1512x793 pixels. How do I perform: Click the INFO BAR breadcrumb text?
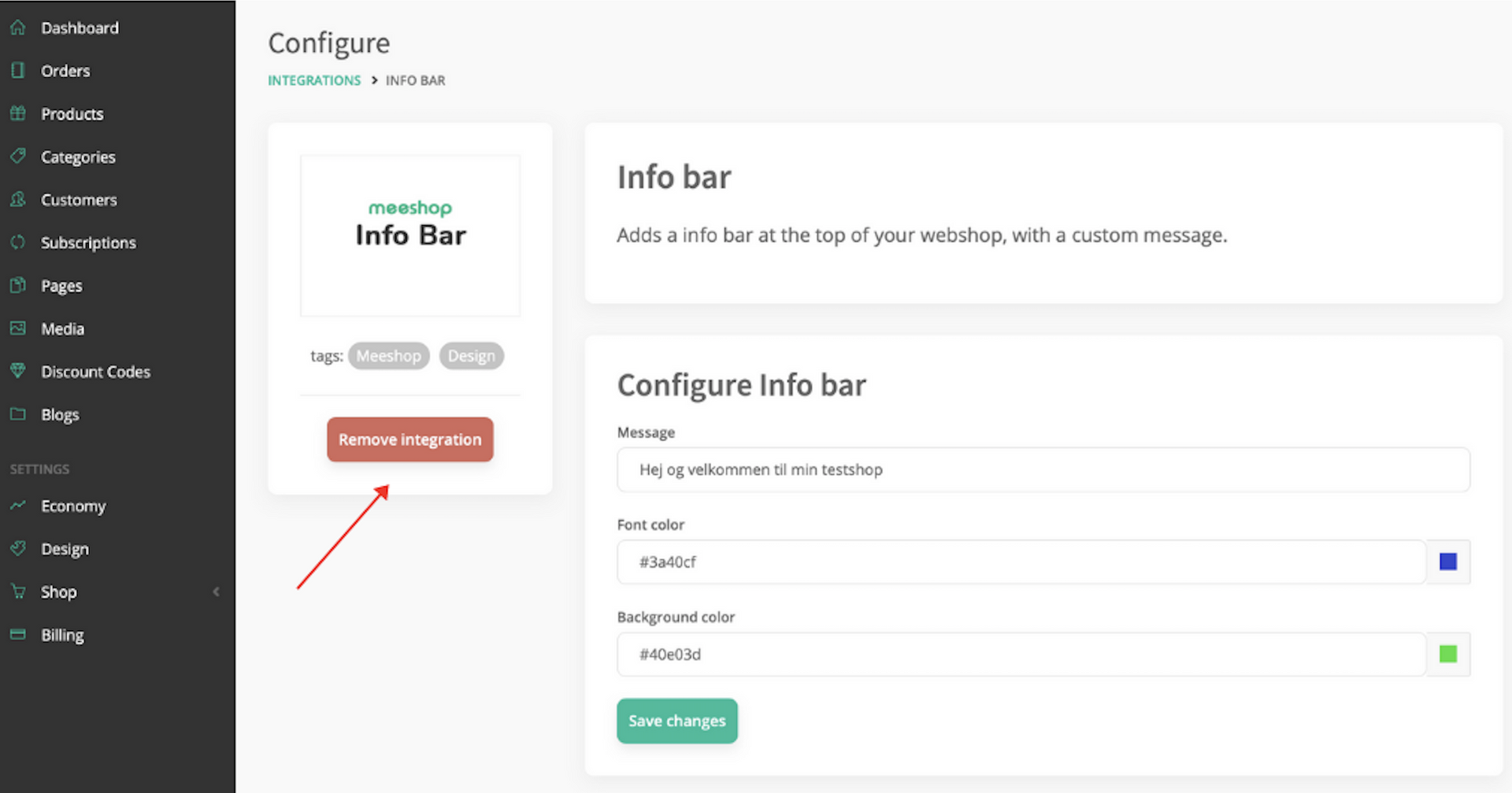(415, 80)
